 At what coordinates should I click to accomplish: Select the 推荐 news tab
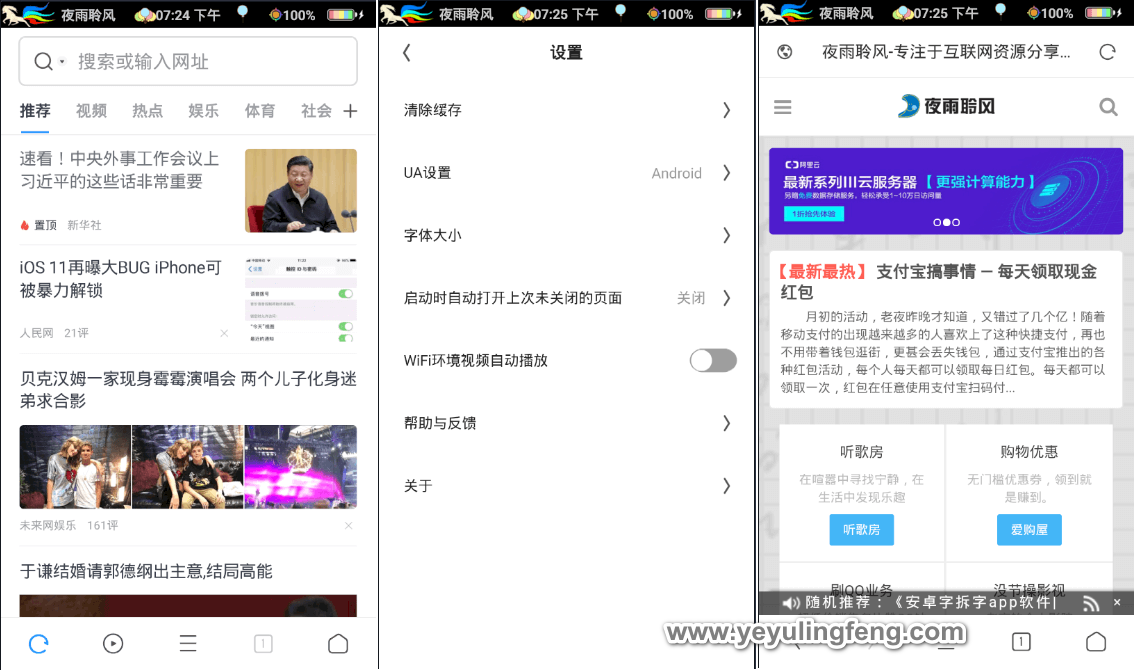pos(35,111)
